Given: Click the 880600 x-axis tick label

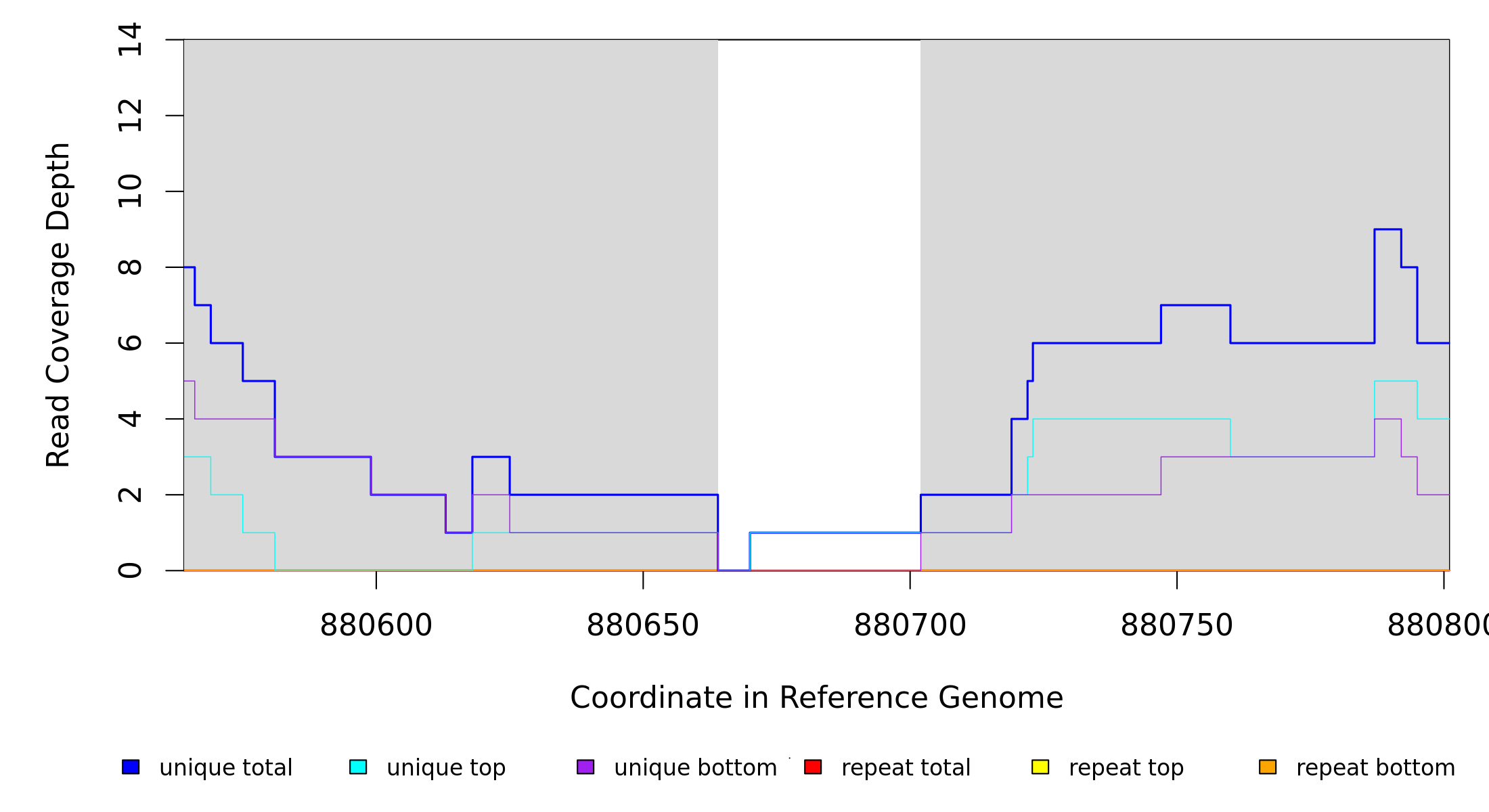Looking at the screenshot, I should (x=376, y=625).
